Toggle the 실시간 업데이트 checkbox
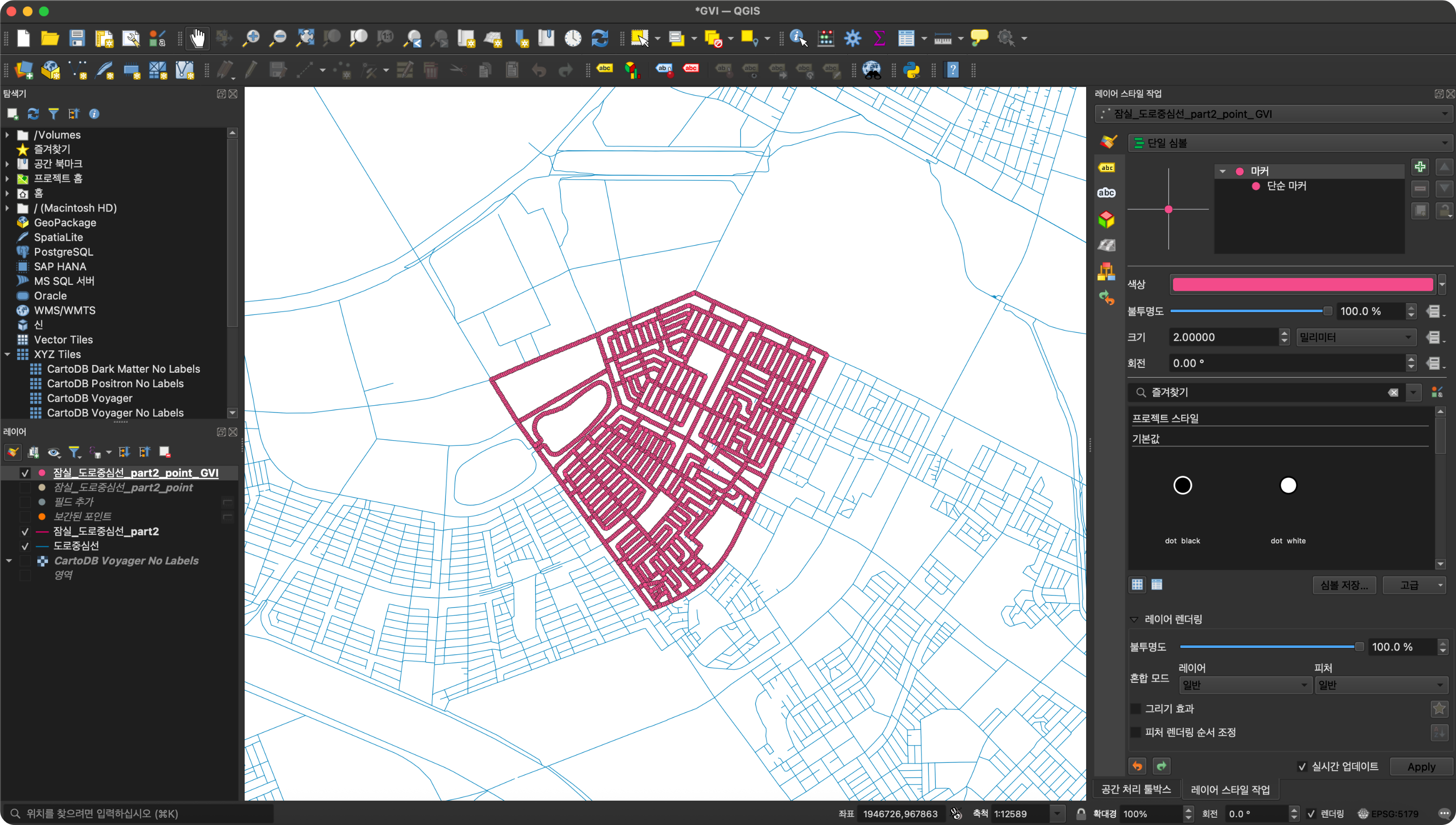 [1302, 767]
